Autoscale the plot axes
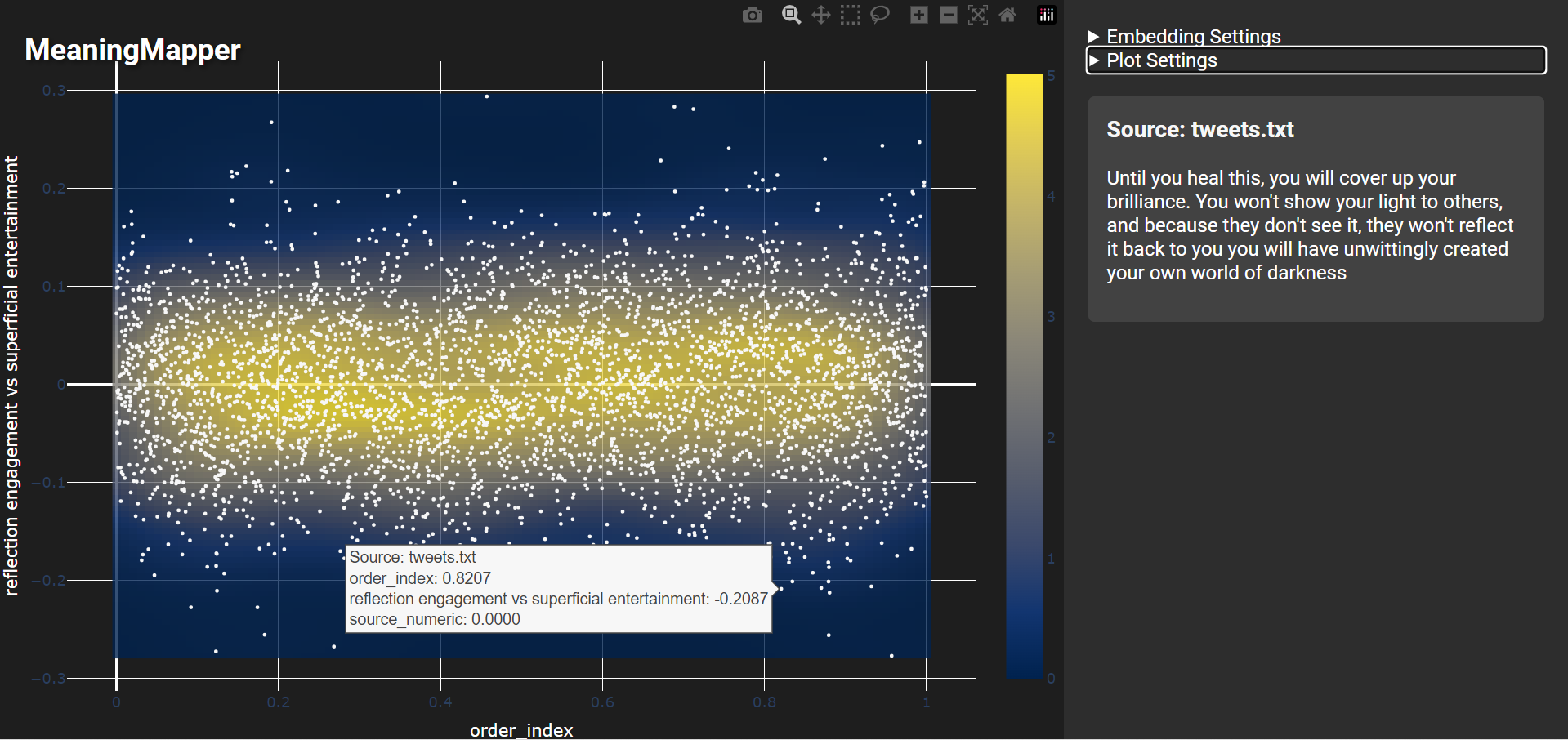 pyautogui.click(x=978, y=15)
